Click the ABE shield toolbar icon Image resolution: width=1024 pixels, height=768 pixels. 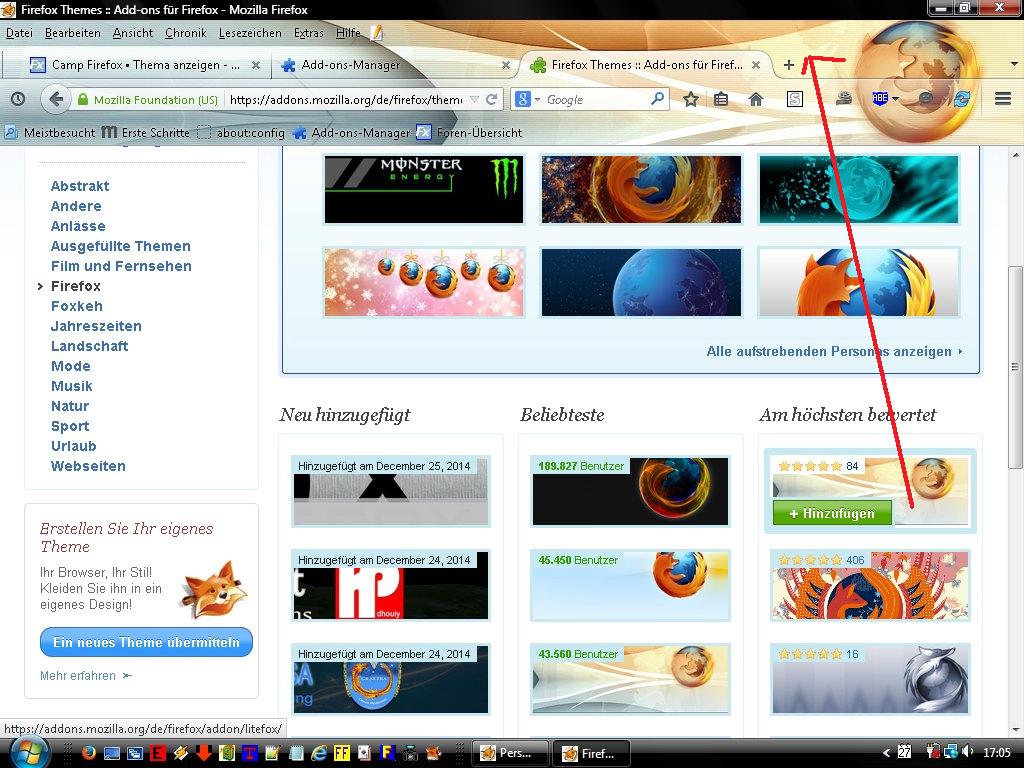coord(880,99)
